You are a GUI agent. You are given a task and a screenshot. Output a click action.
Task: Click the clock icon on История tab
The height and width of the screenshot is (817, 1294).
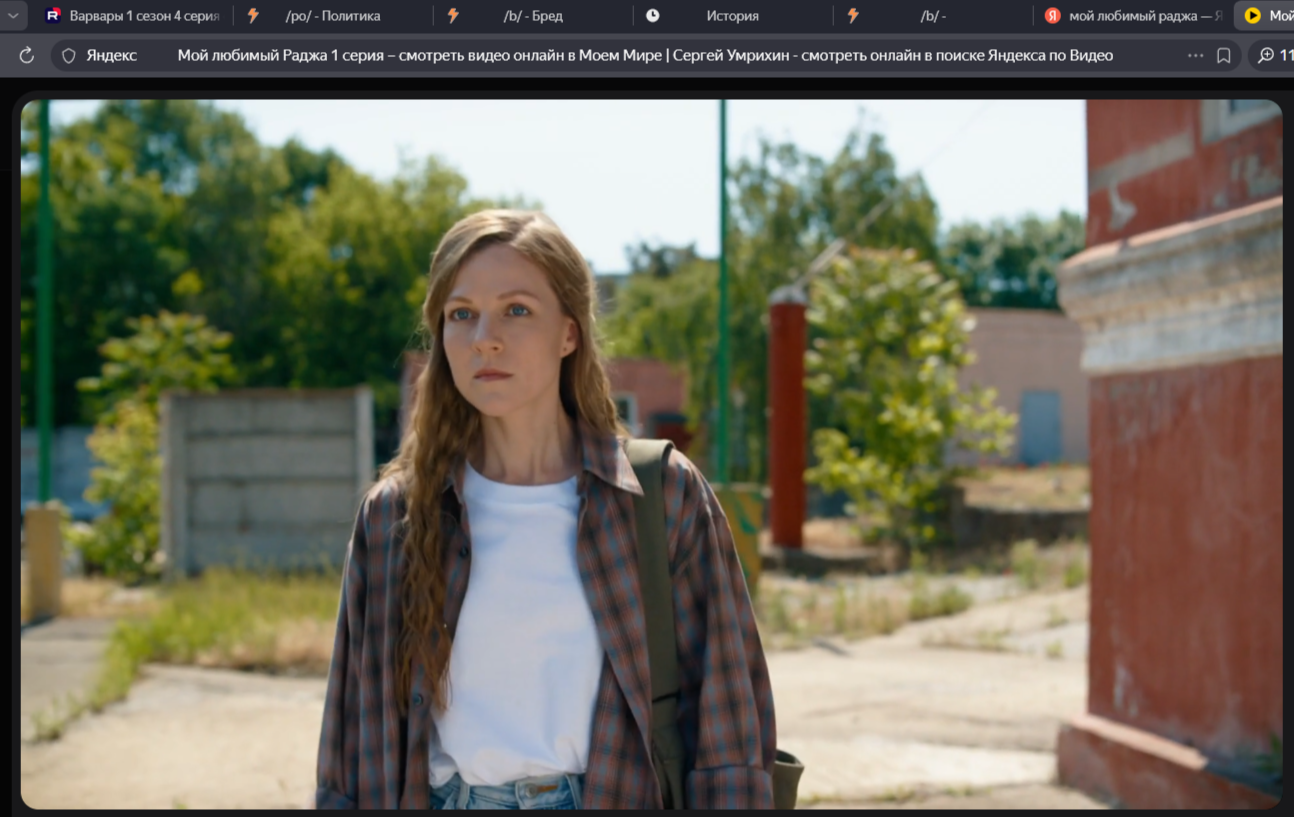tap(653, 16)
